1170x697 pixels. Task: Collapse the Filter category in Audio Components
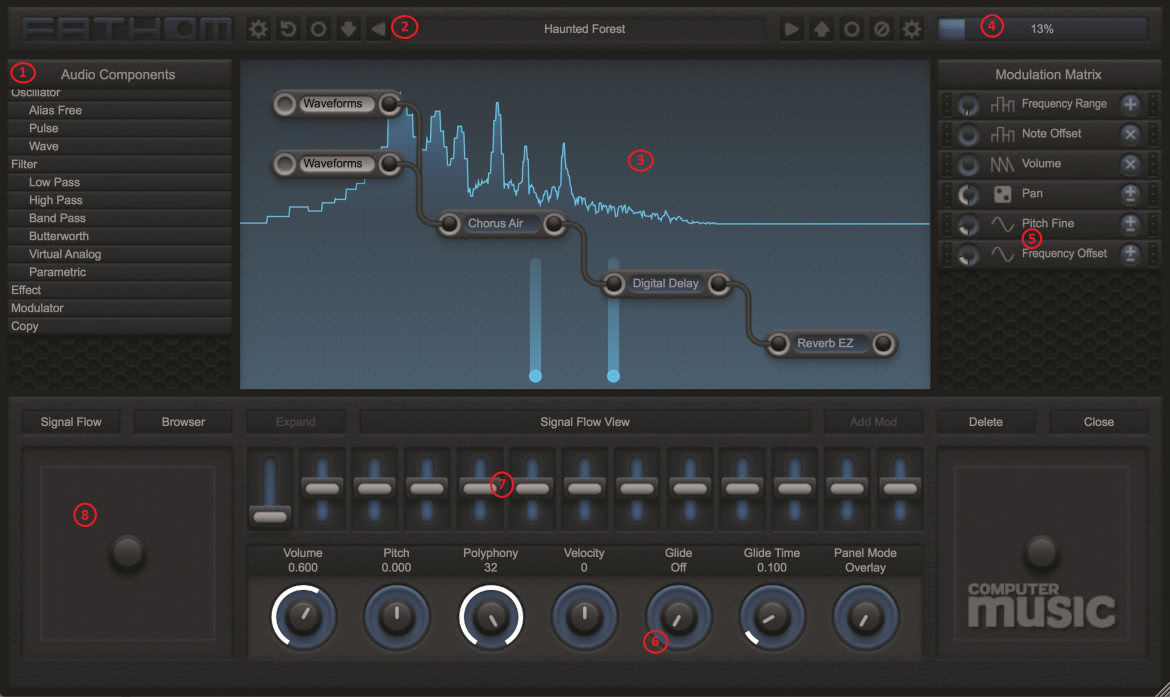coord(119,164)
